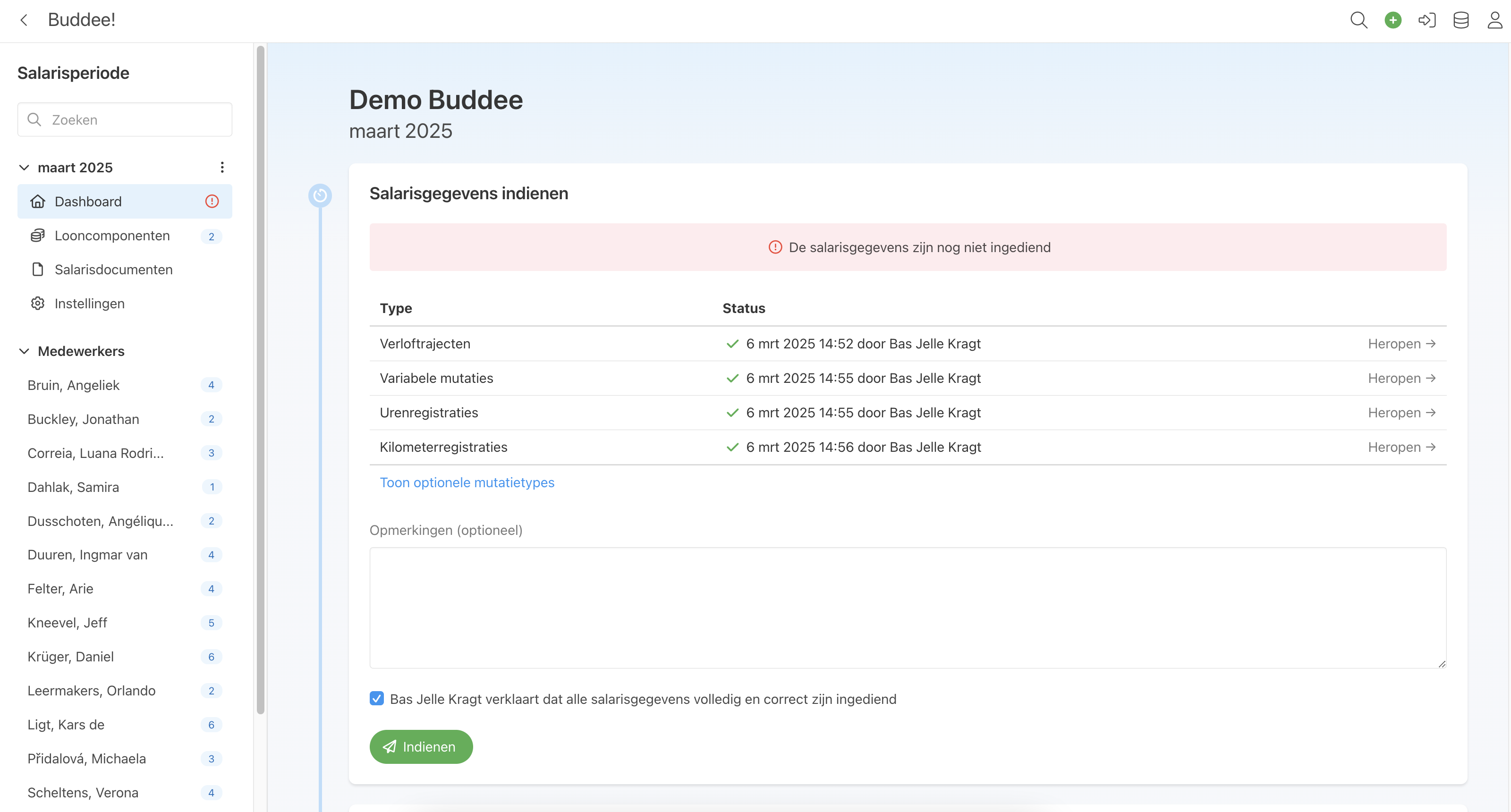Click the sidebar vertical scrollbar

(261, 381)
